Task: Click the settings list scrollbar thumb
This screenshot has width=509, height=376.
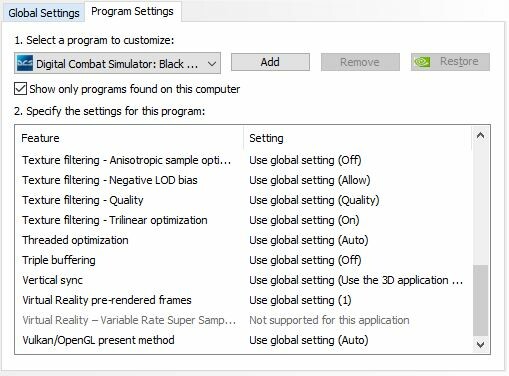Action: (x=480, y=300)
